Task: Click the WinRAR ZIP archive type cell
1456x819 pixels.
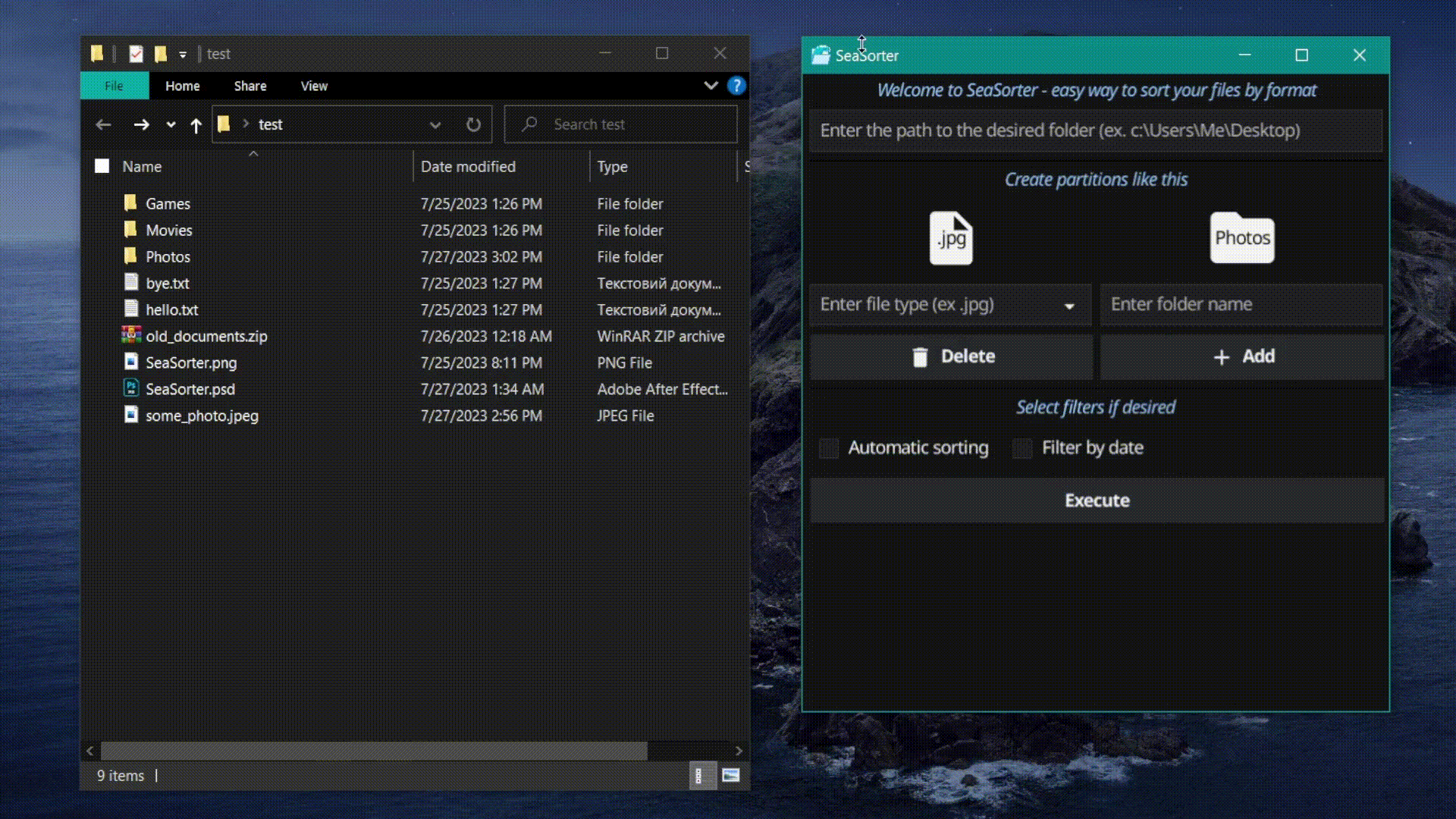Action: 661,337
